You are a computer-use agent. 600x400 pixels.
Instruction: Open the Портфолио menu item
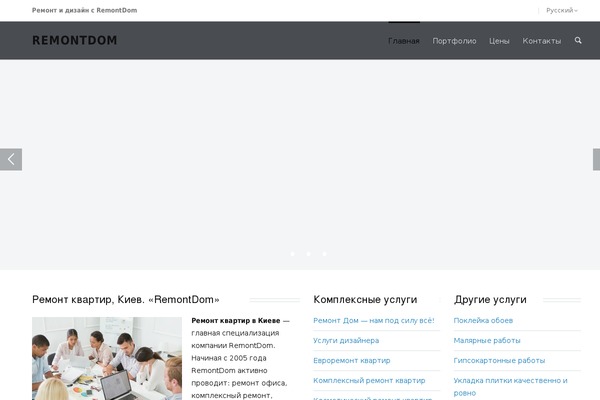point(454,41)
